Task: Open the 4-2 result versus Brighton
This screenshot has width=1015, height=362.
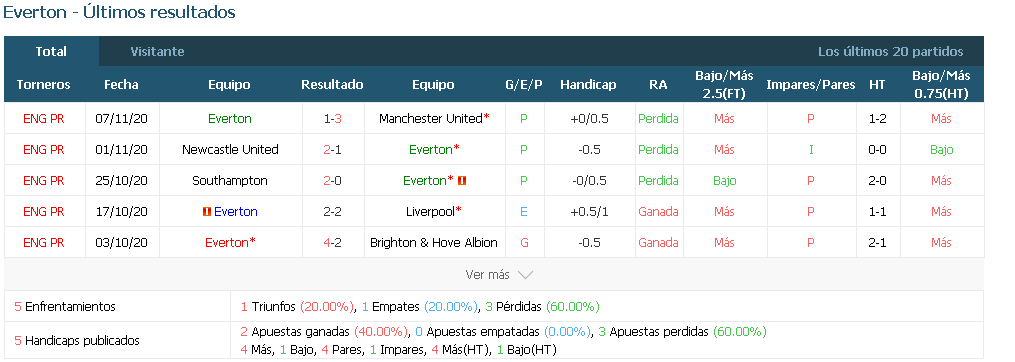Action: pyautogui.click(x=333, y=243)
